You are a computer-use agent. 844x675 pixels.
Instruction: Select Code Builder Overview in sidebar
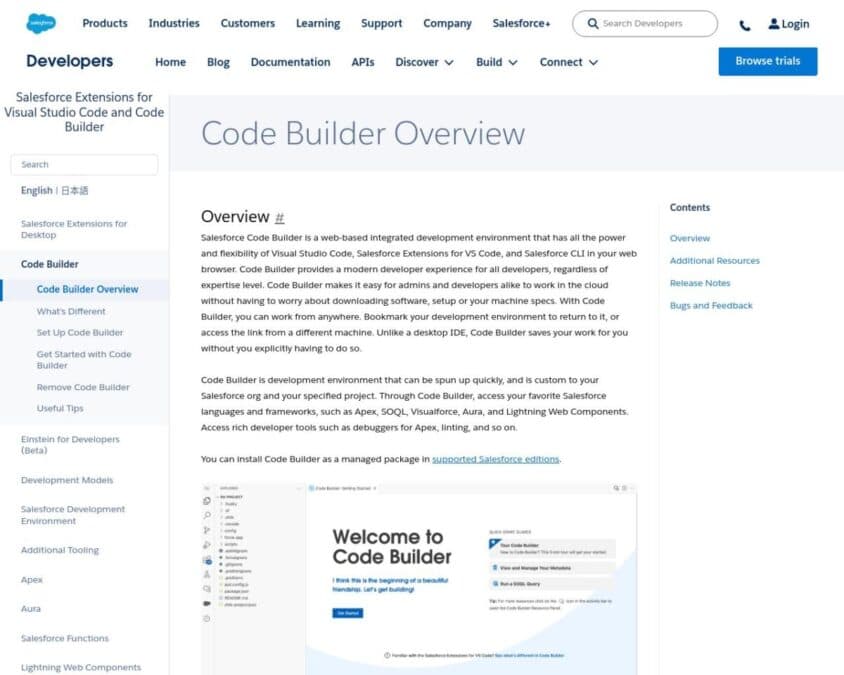click(87, 290)
